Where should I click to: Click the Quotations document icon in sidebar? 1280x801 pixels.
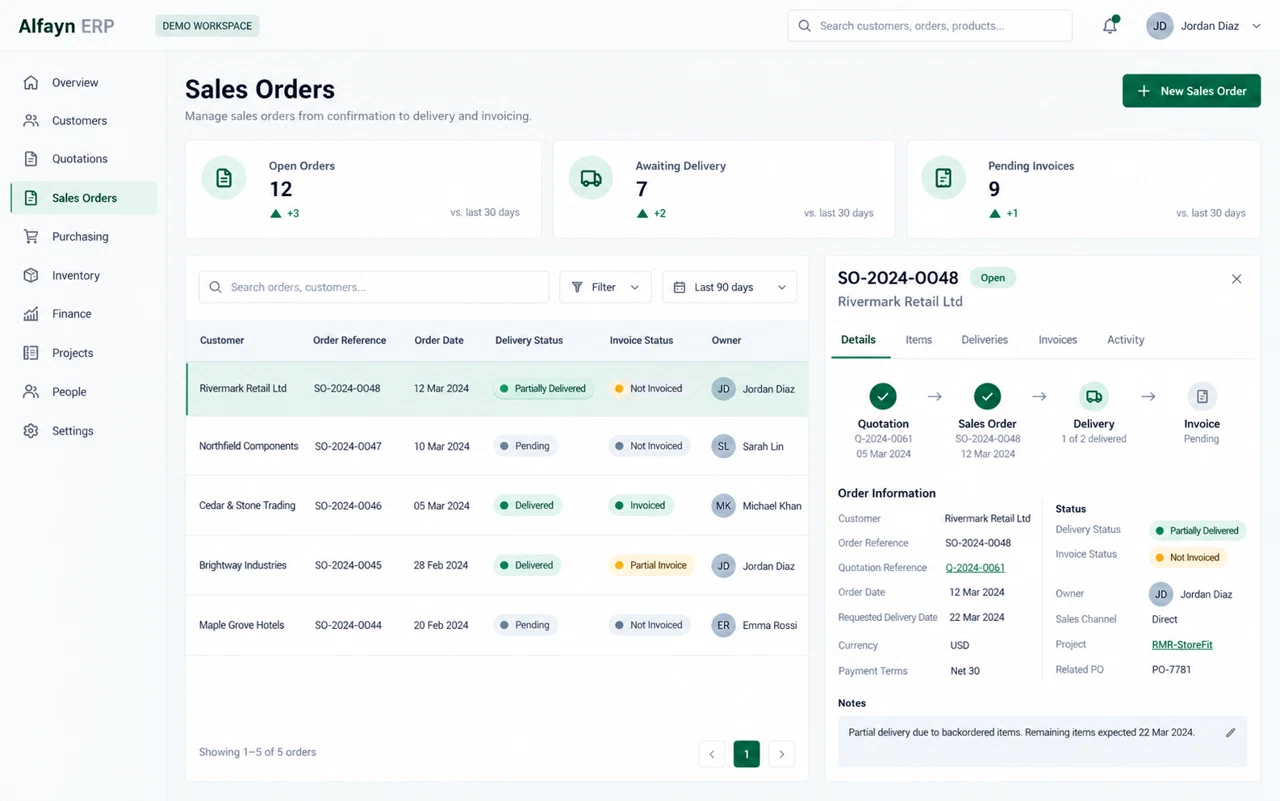31,159
